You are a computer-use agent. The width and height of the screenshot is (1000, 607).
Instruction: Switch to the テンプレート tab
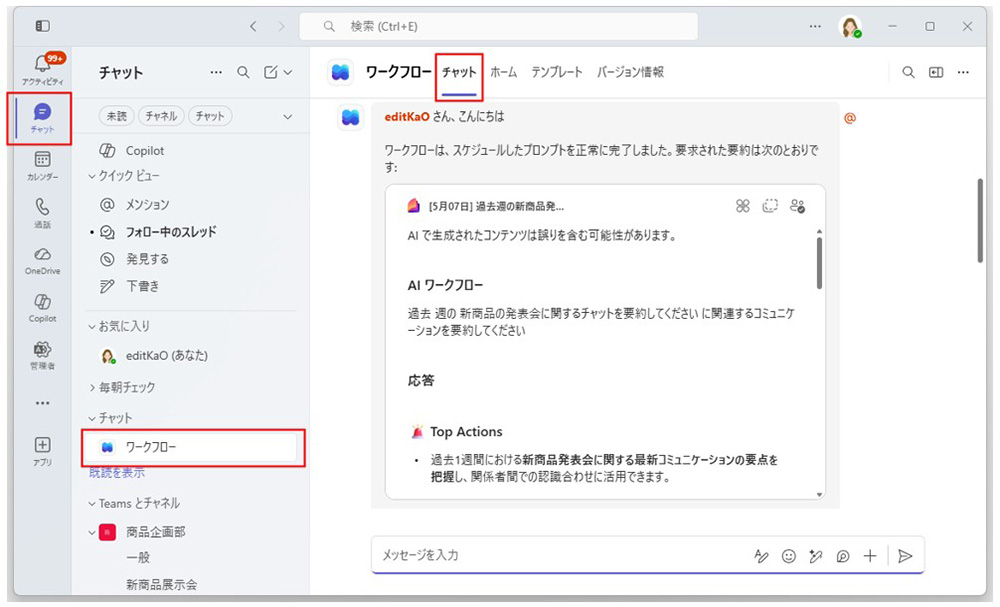pos(557,73)
